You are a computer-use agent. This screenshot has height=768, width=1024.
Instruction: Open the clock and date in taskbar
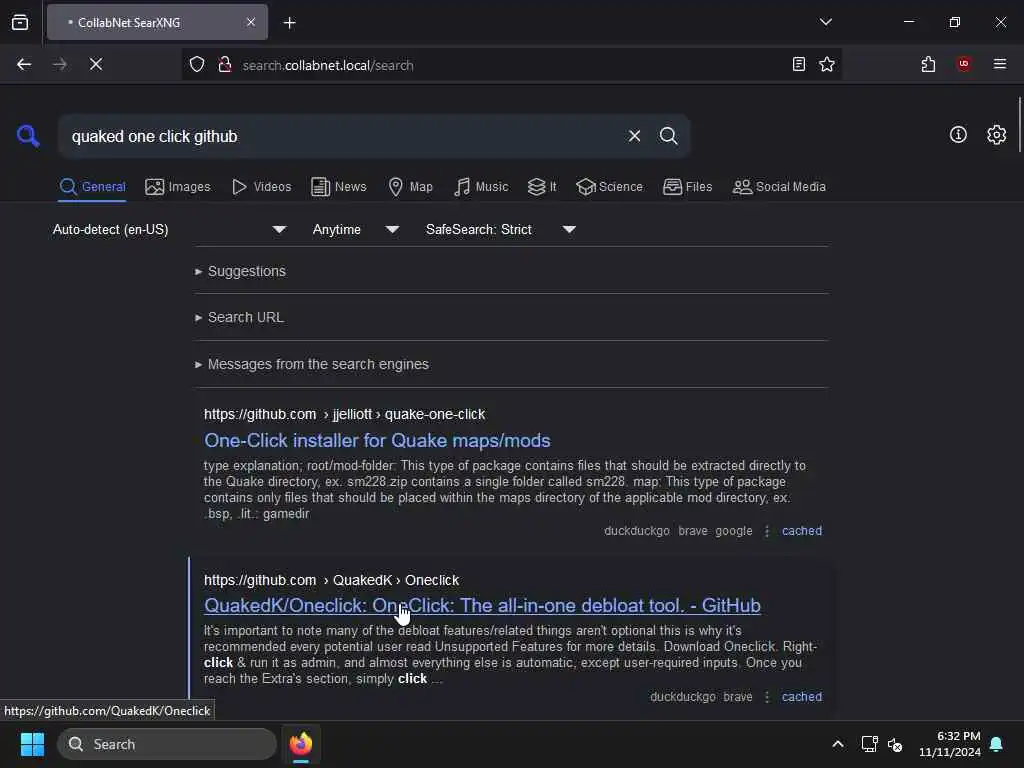point(949,744)
